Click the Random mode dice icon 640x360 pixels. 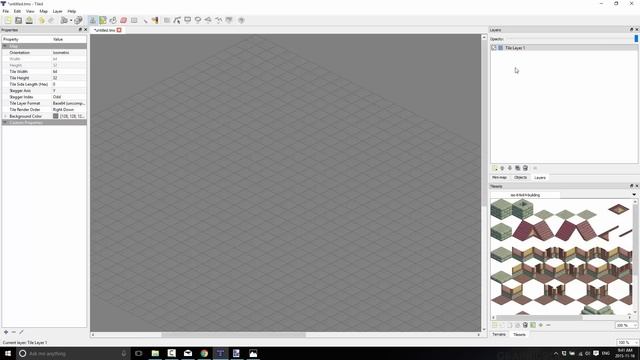tap(78, 20)
